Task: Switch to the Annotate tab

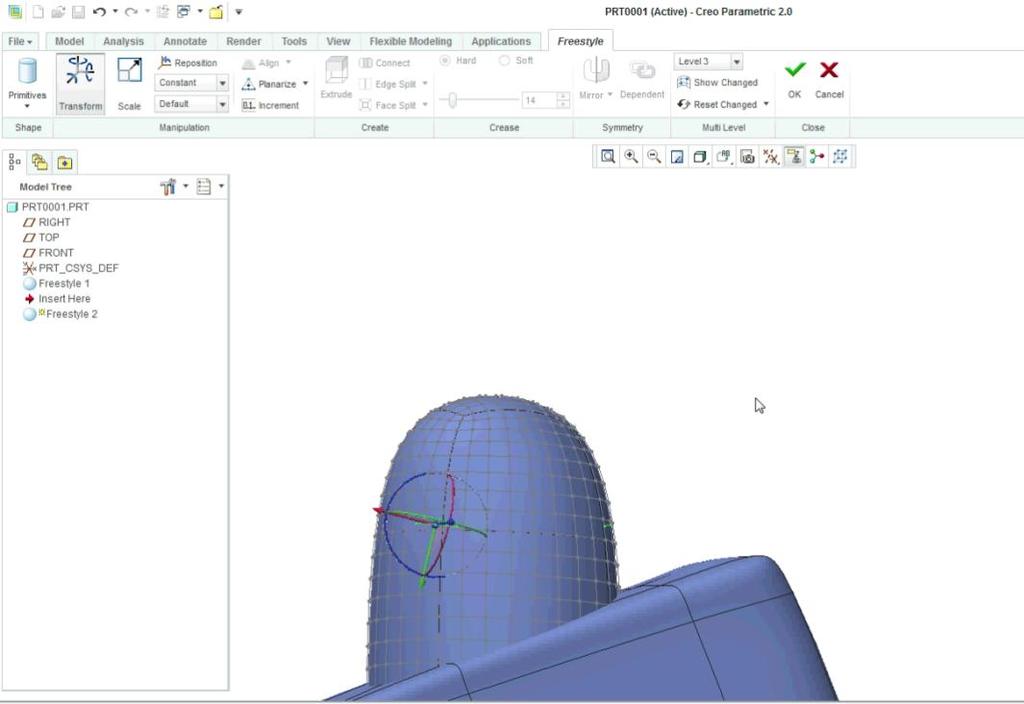Action: point(185,41)
